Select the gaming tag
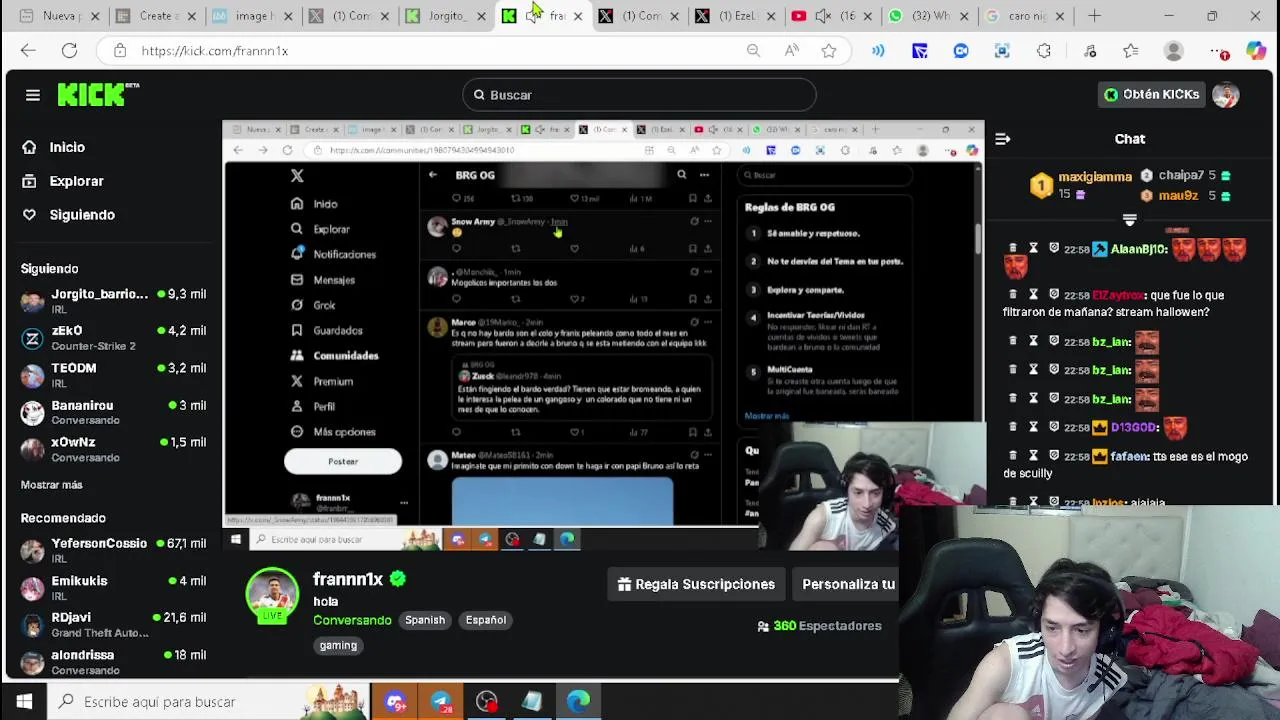Image resolution: width=1280 pixels, height=720 pixels. [338, 646]
